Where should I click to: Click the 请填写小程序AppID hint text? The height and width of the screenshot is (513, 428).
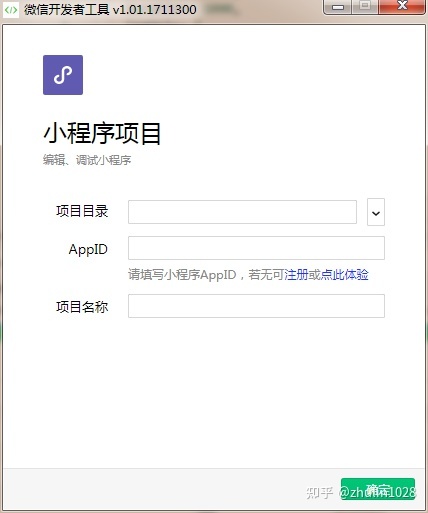182,275
